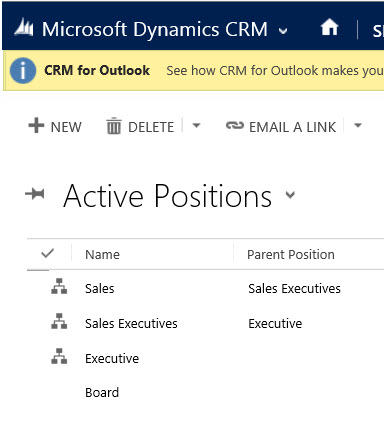
Task: Create a new position with NEW button
Action: click(55, 126)
